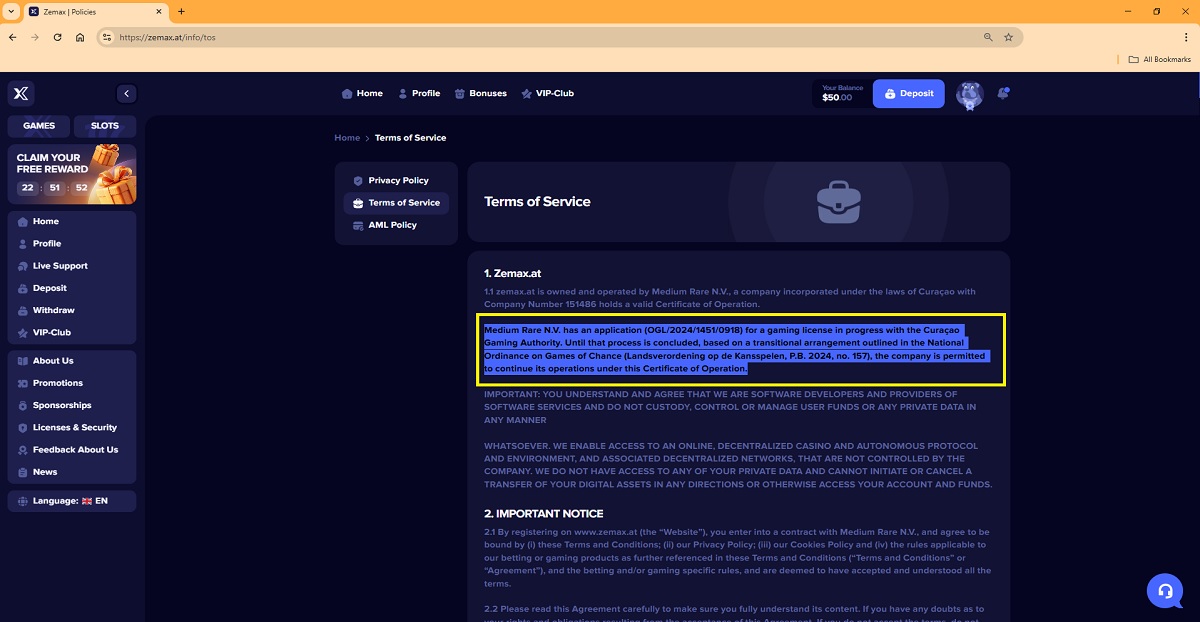Image resolution: width=1200 pixels, height=622 pixels.
Task: Click the Deposit button in header
Action: [x=908, y=93]
